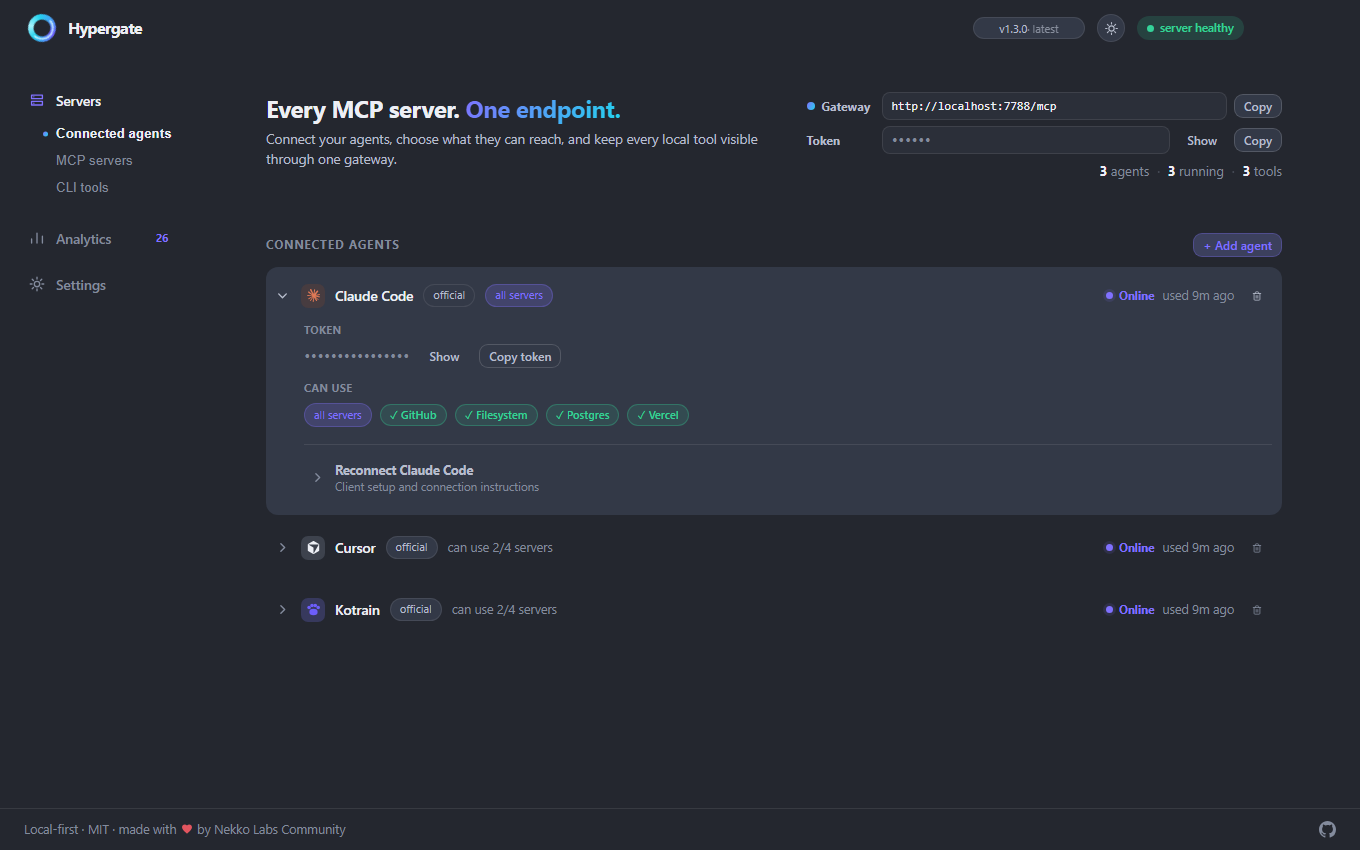This screenshot has height=850, width=1360.
Task: Toggle GitHub server access for Claude Code
Action: 413,415
